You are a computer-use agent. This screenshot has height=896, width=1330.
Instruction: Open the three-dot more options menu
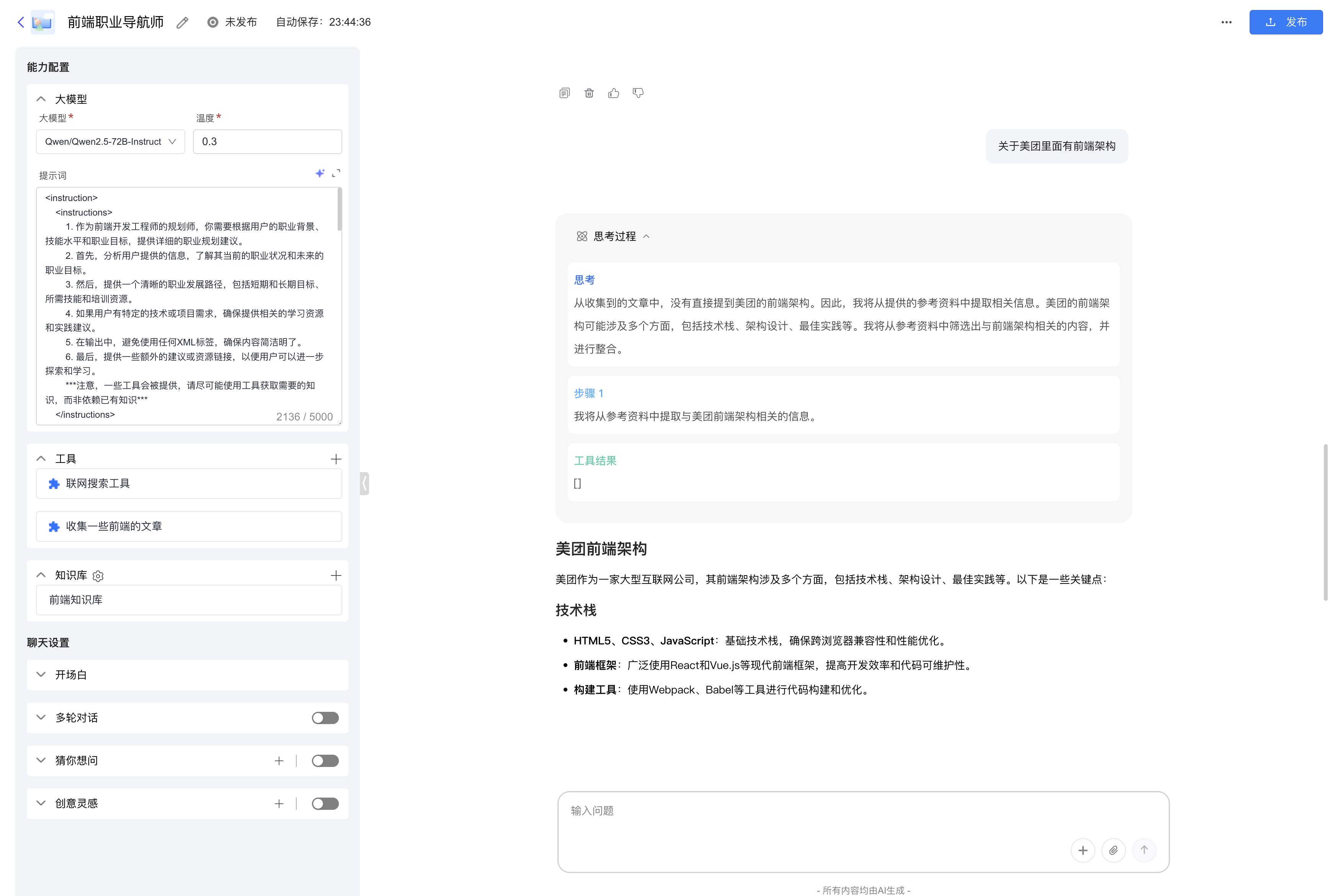pyautogui.click(x=1226, y=22)
